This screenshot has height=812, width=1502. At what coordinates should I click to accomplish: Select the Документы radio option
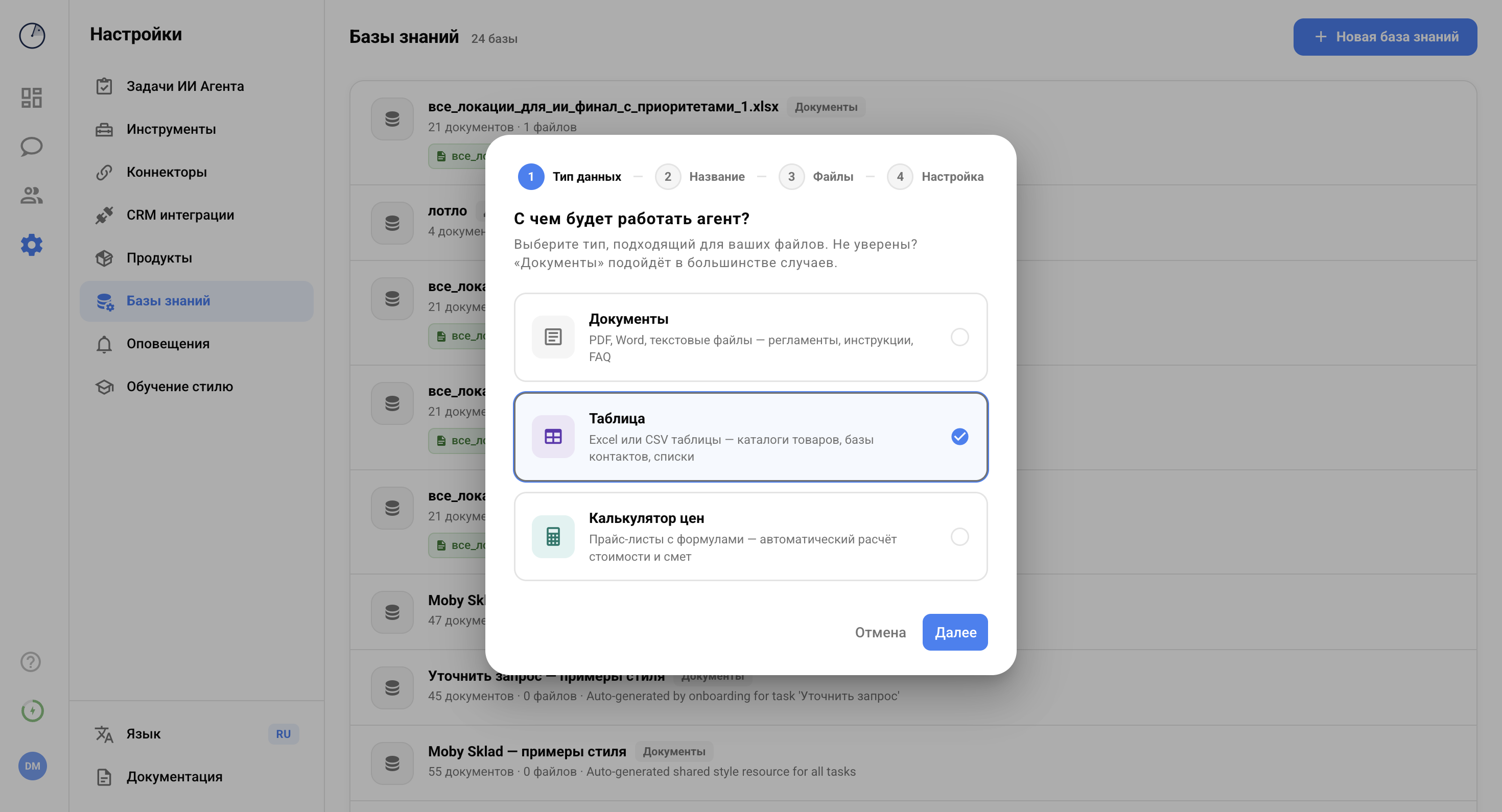point(959,337)
